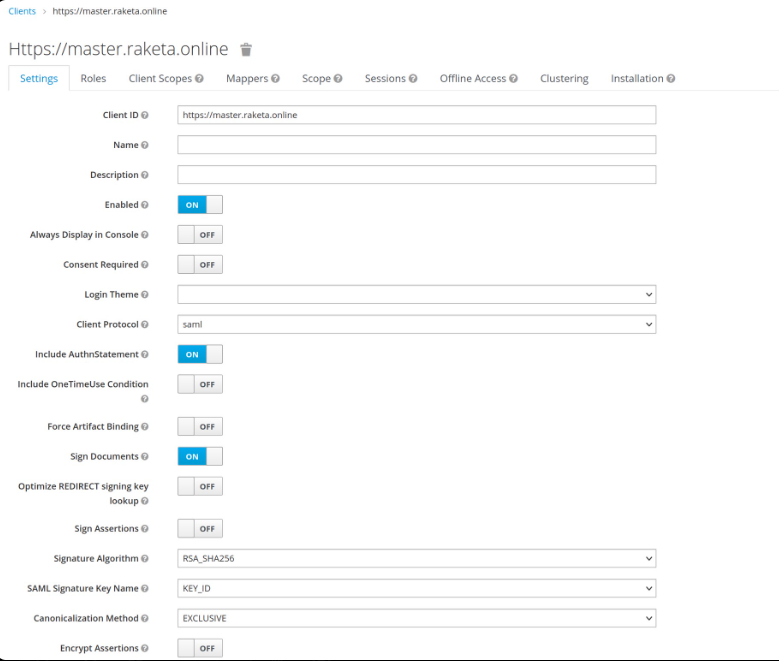Click help icon for Consent Required

145,264
